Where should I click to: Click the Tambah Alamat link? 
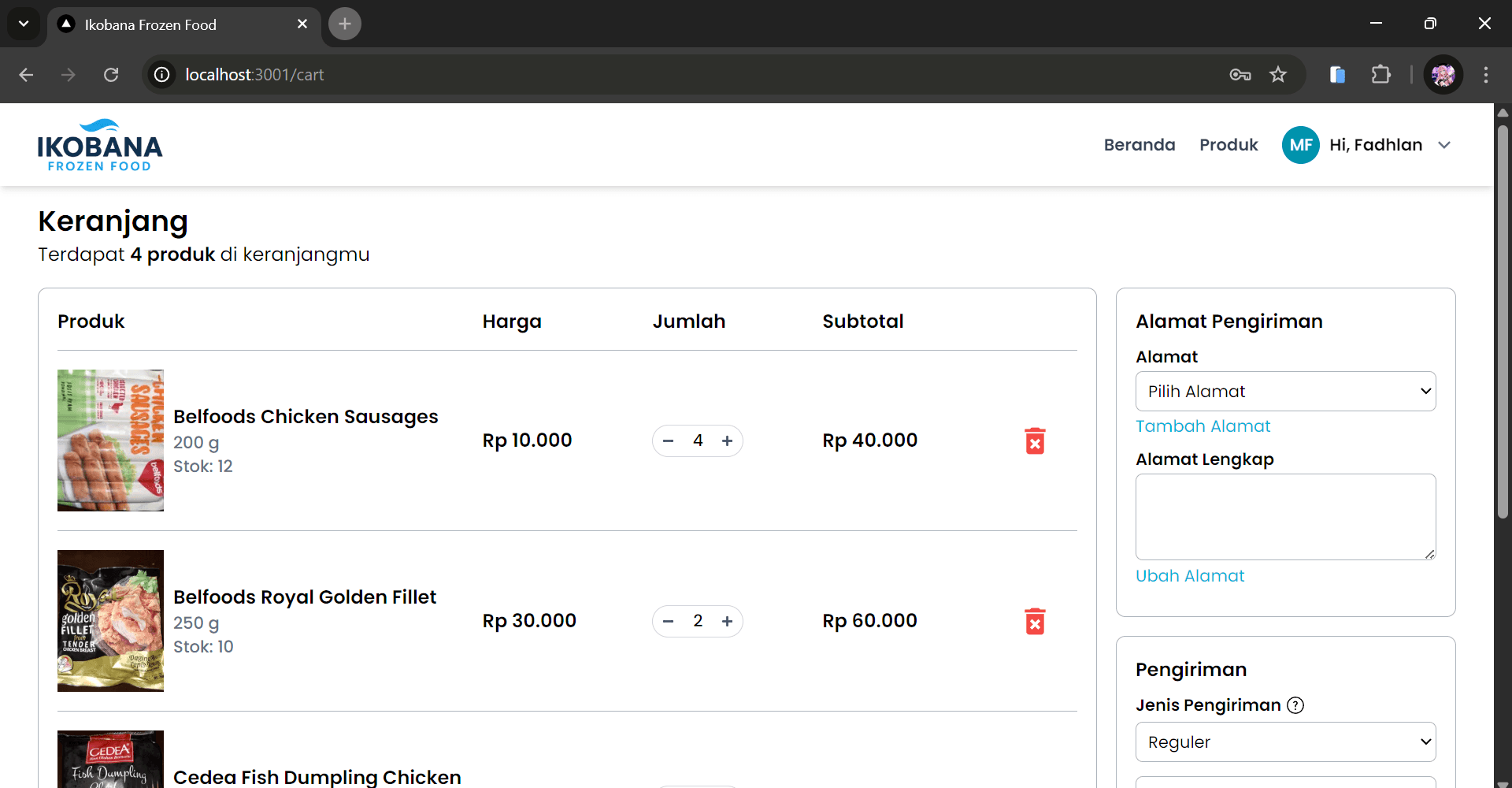coord(1203,426)
